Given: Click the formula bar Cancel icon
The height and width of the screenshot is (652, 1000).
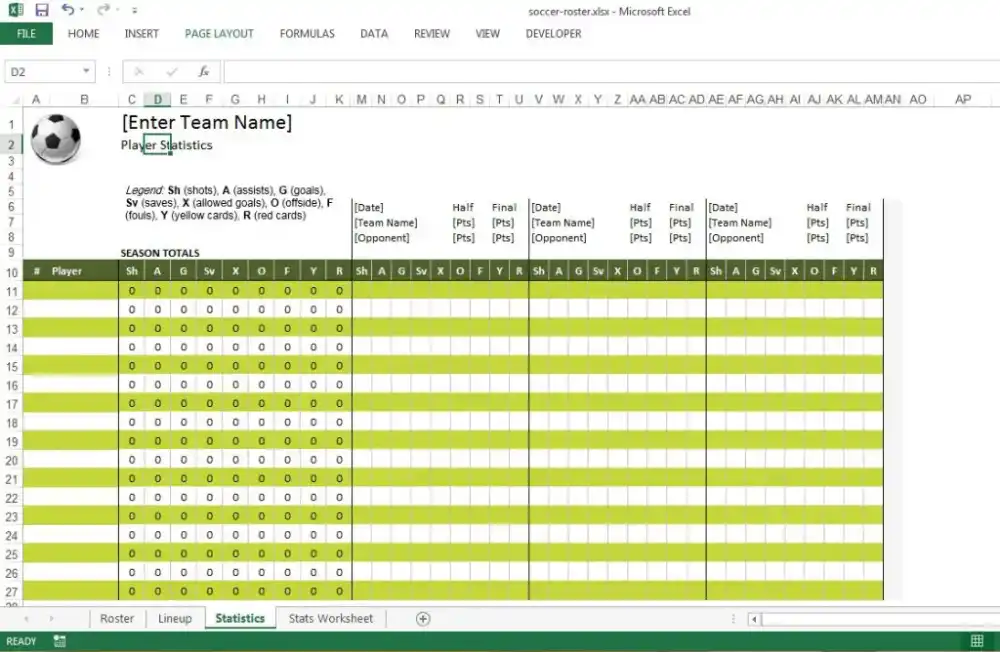Looking at the screenshot, I should tap(139, 71).
